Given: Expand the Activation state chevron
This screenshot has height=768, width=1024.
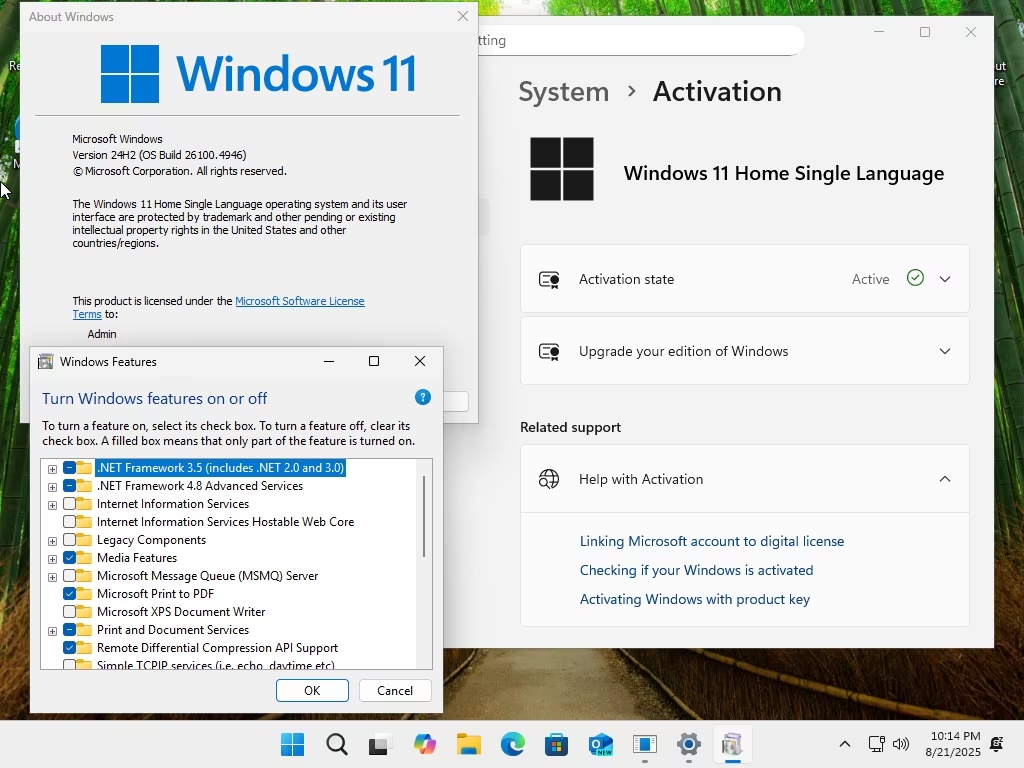Looking at the screenshot, I should 944,279.
